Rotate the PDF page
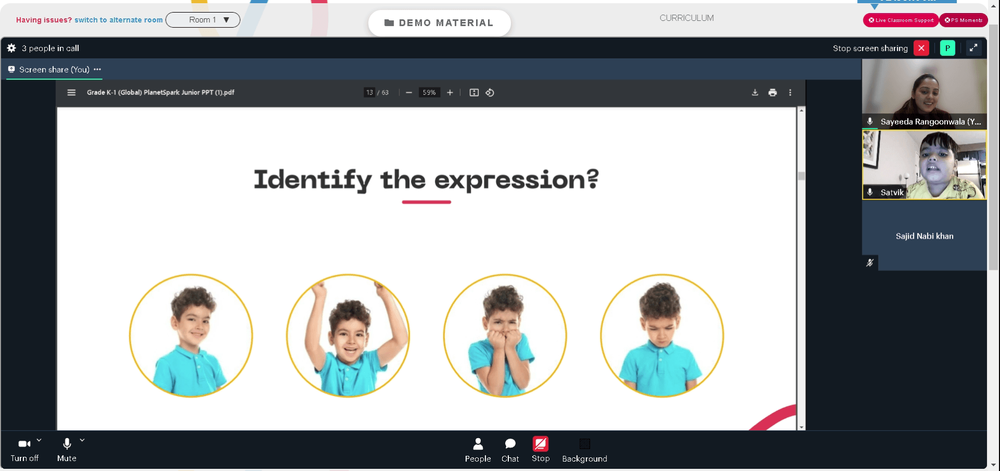The image size is (1000, 471). pos(490,92)
